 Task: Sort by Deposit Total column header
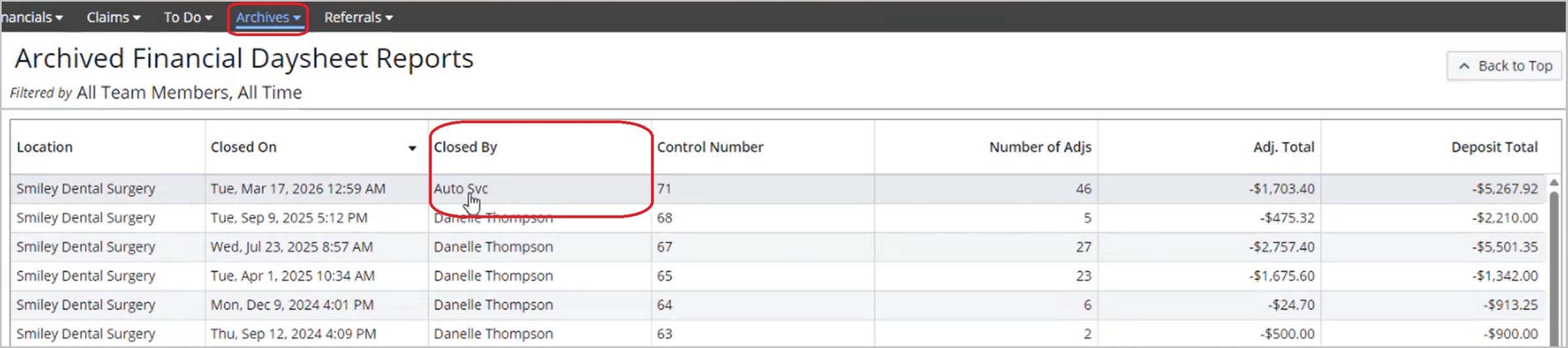point(1494,147)
